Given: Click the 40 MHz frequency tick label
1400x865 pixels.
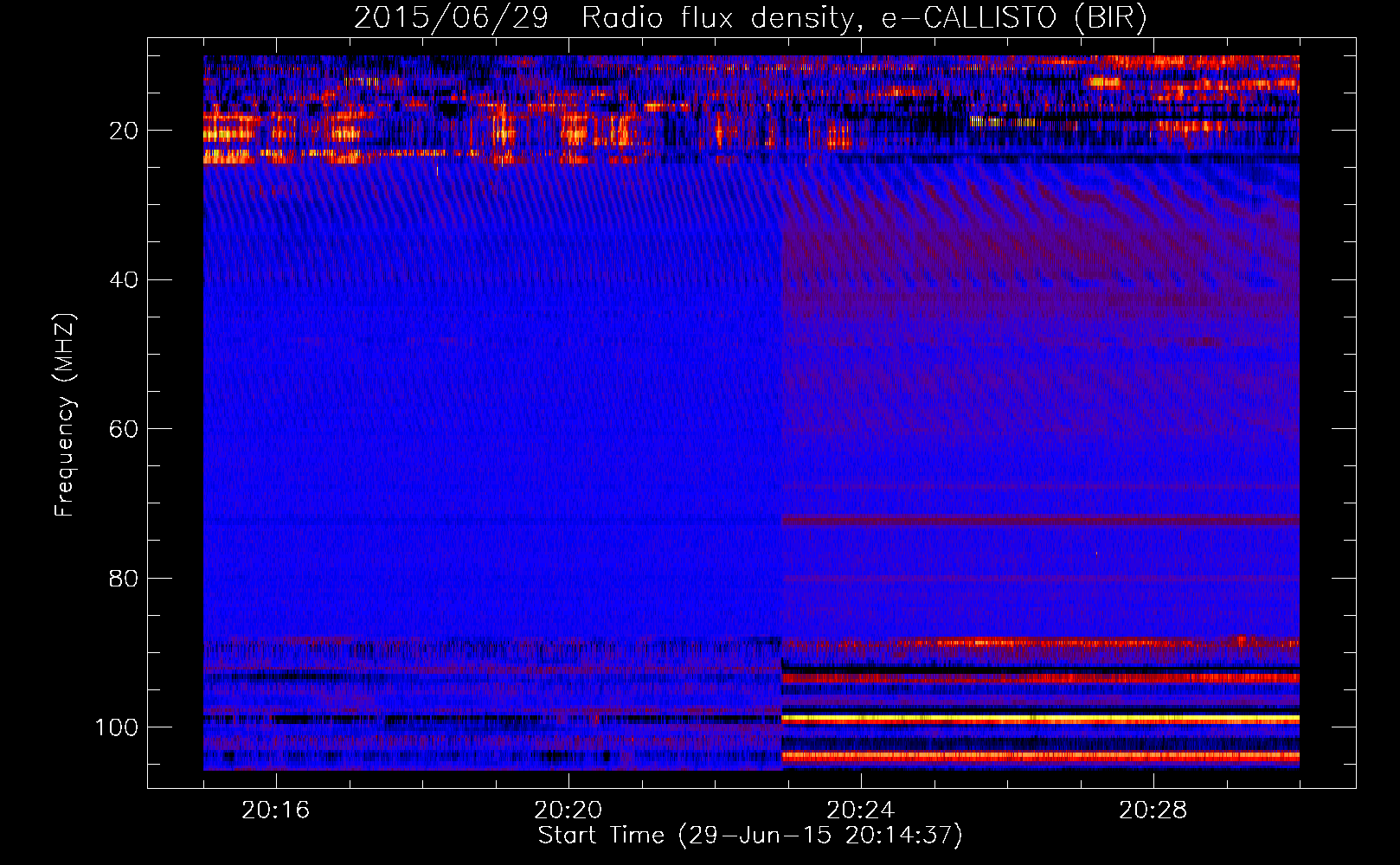Looking at the screenshot, I should [124, 280].
